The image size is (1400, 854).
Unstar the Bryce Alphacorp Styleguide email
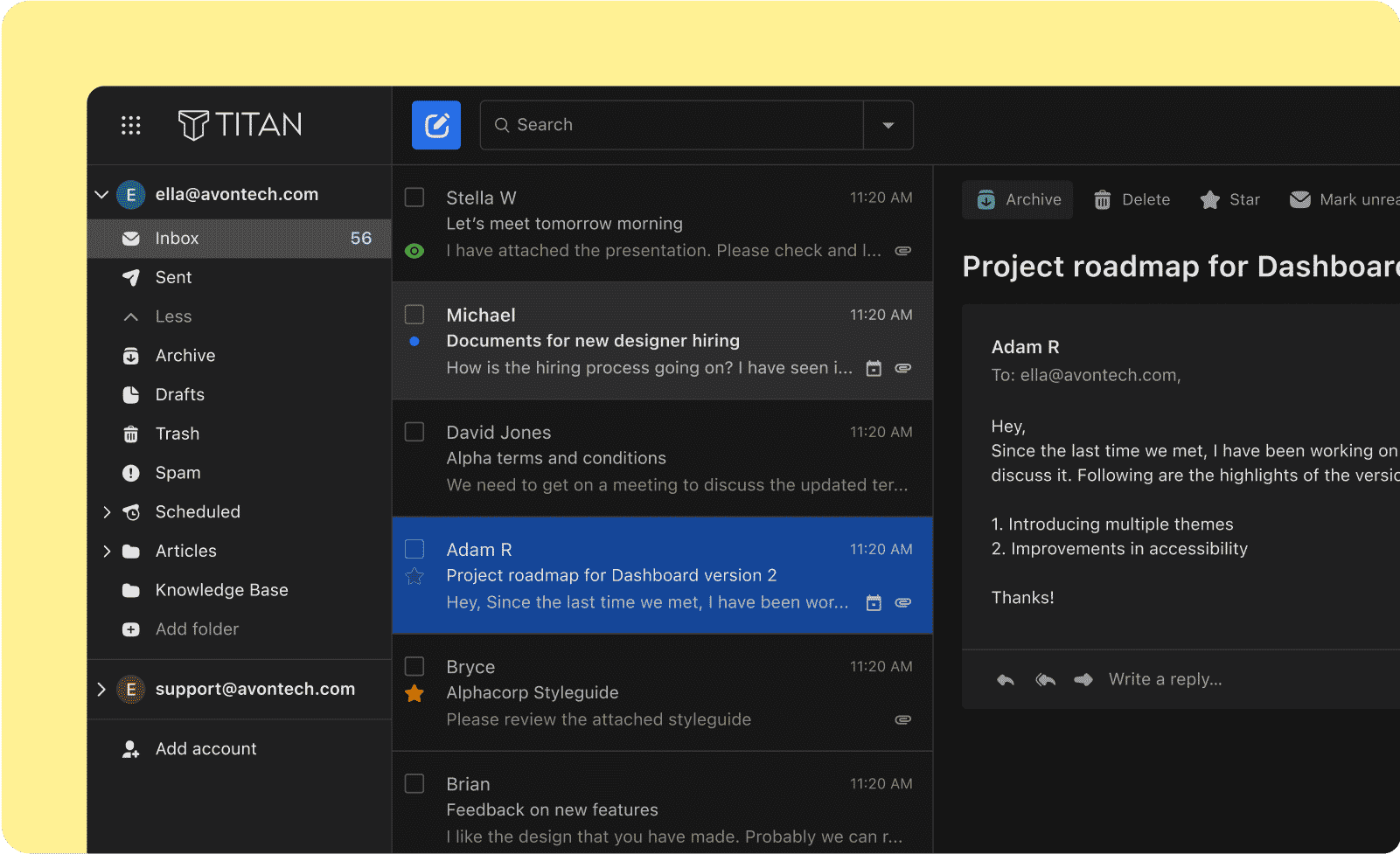(x=414, y=694)
